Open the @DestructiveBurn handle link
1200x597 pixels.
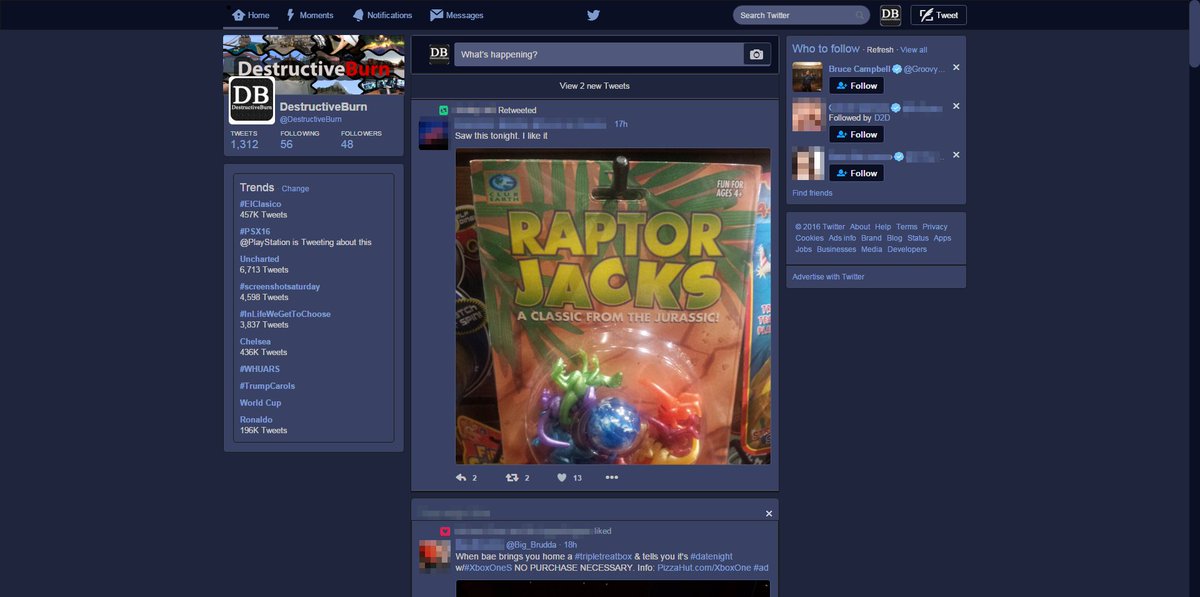(311, 119)
